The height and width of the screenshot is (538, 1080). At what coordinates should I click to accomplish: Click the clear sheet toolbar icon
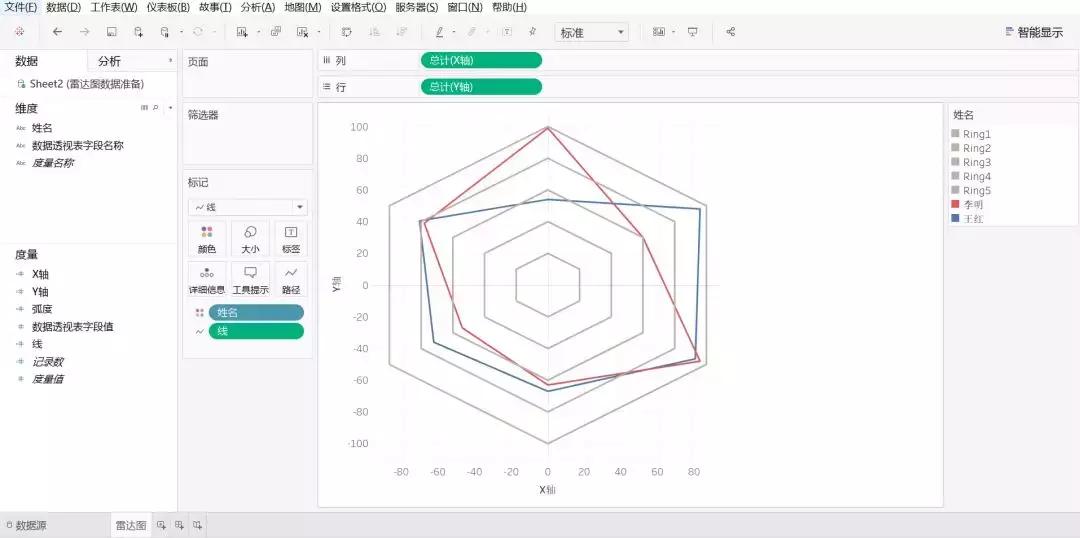click(302, 32)
